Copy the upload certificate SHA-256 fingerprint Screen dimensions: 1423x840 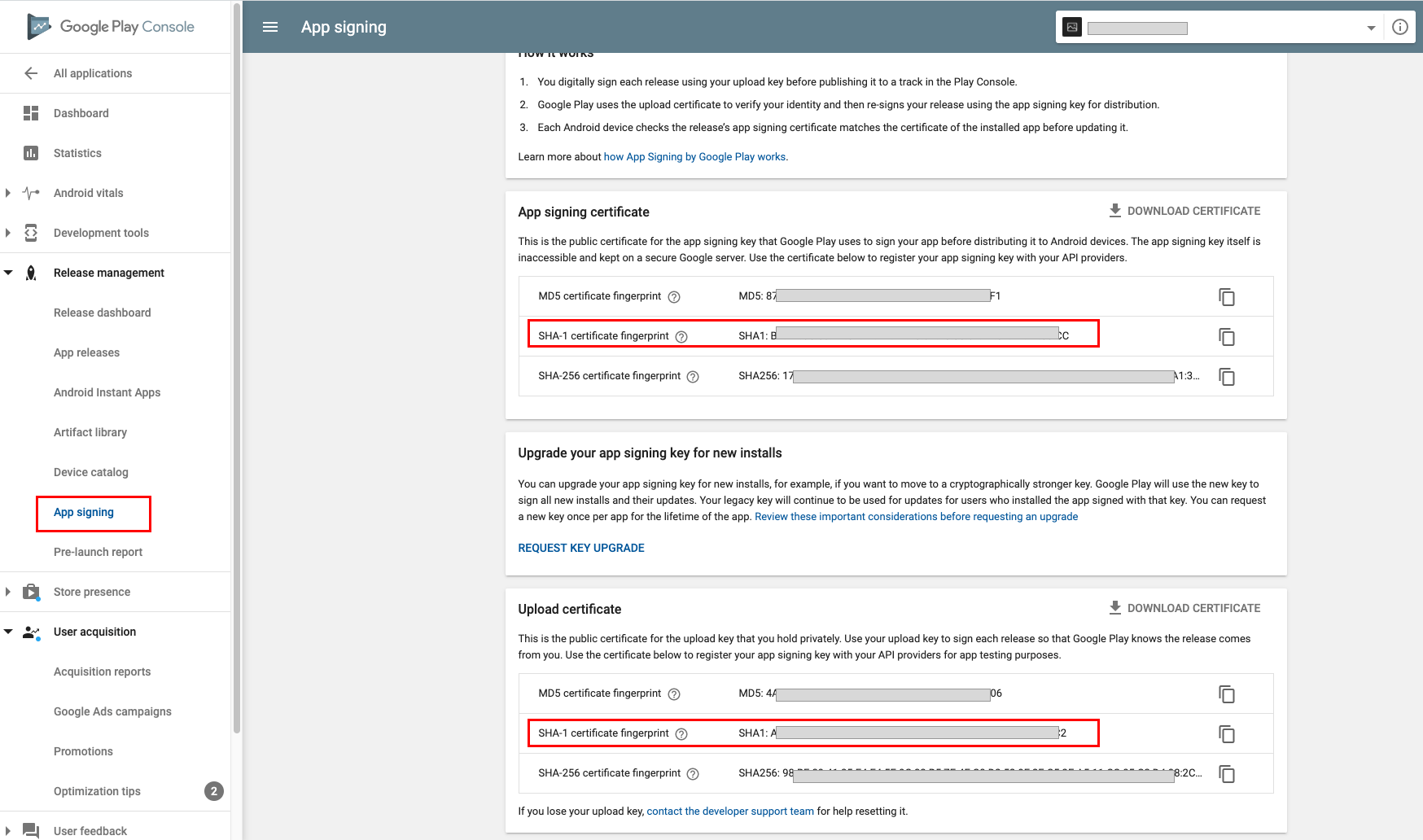1227,774
